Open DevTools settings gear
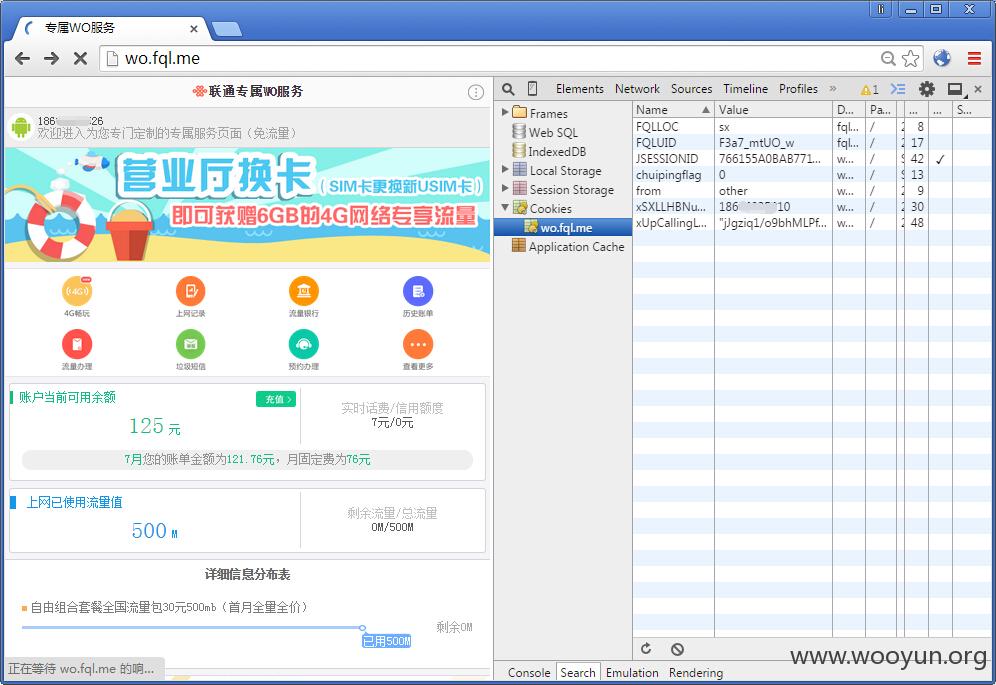The image size is (996, 685). pos(927,89)
